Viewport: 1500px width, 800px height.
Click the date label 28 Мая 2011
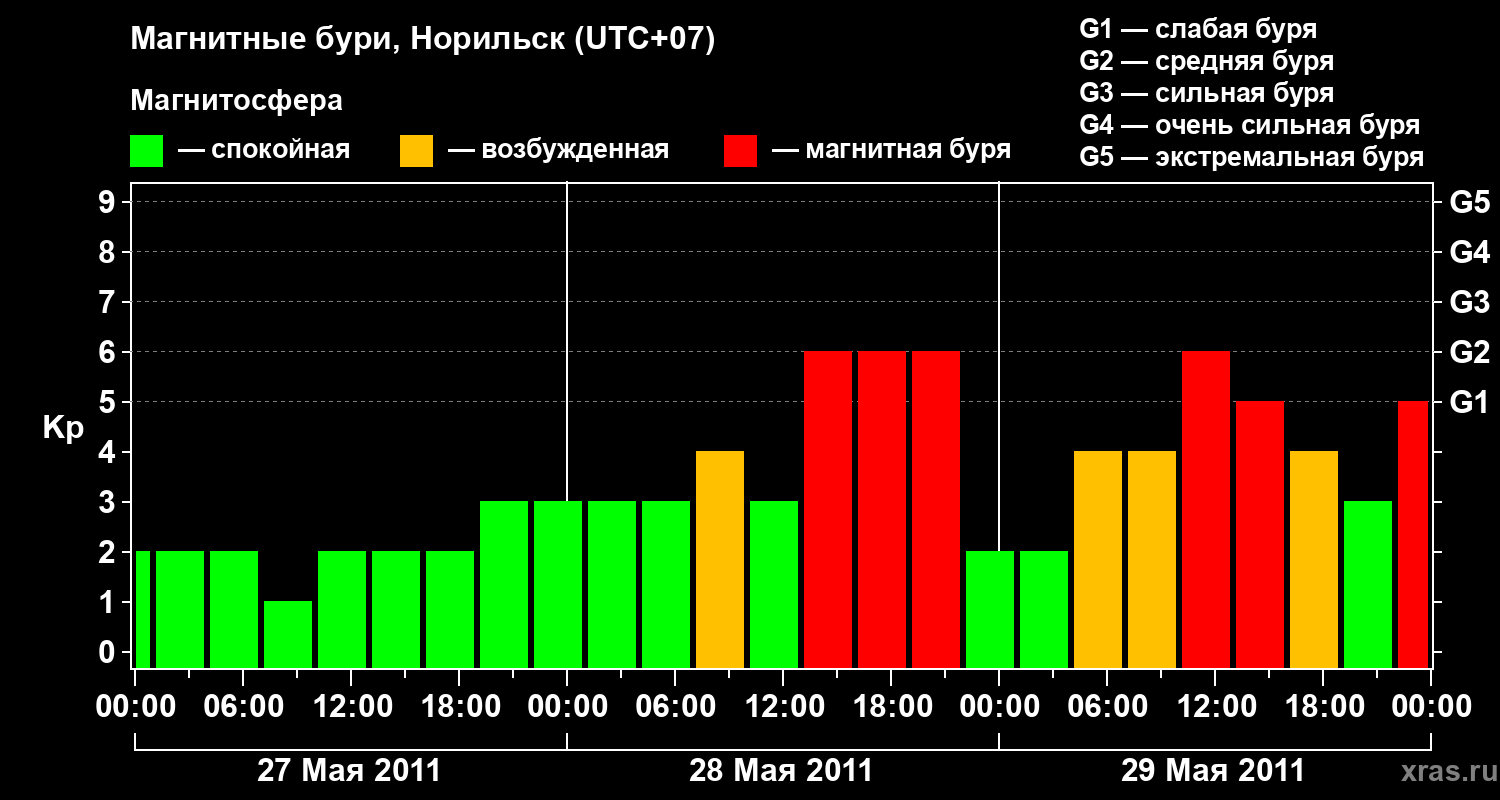pos(781,771)
